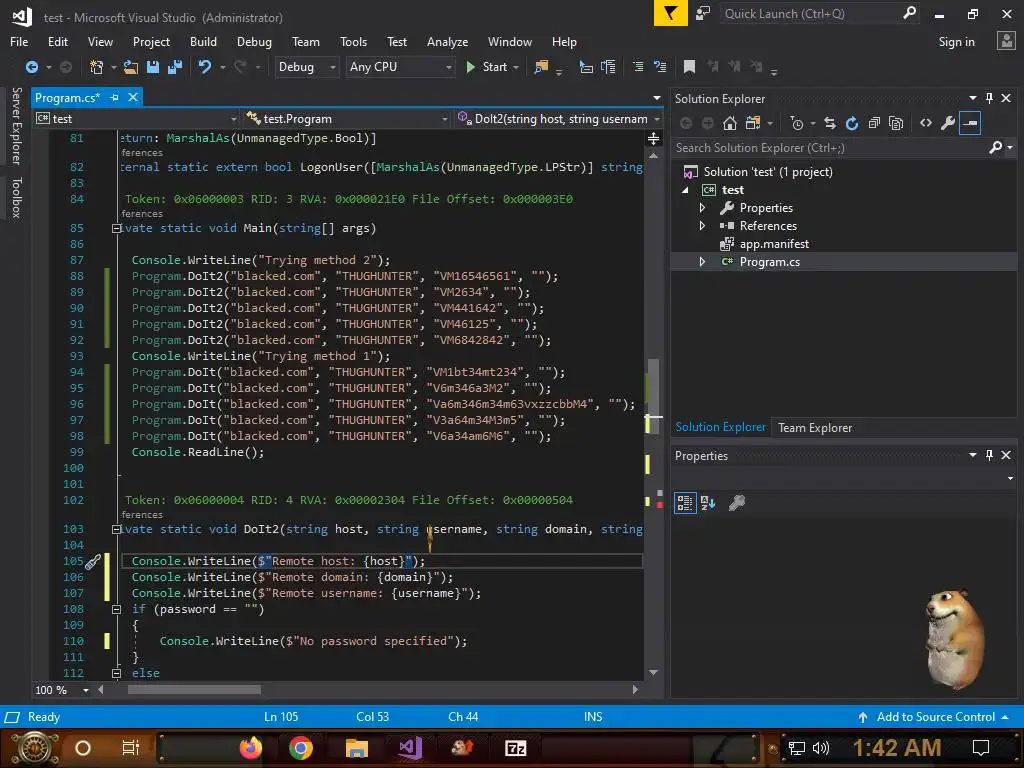The height and width of the screenshot is (768, 1024).
Task: Open the Build menu
Action: [x=203, y=42]
